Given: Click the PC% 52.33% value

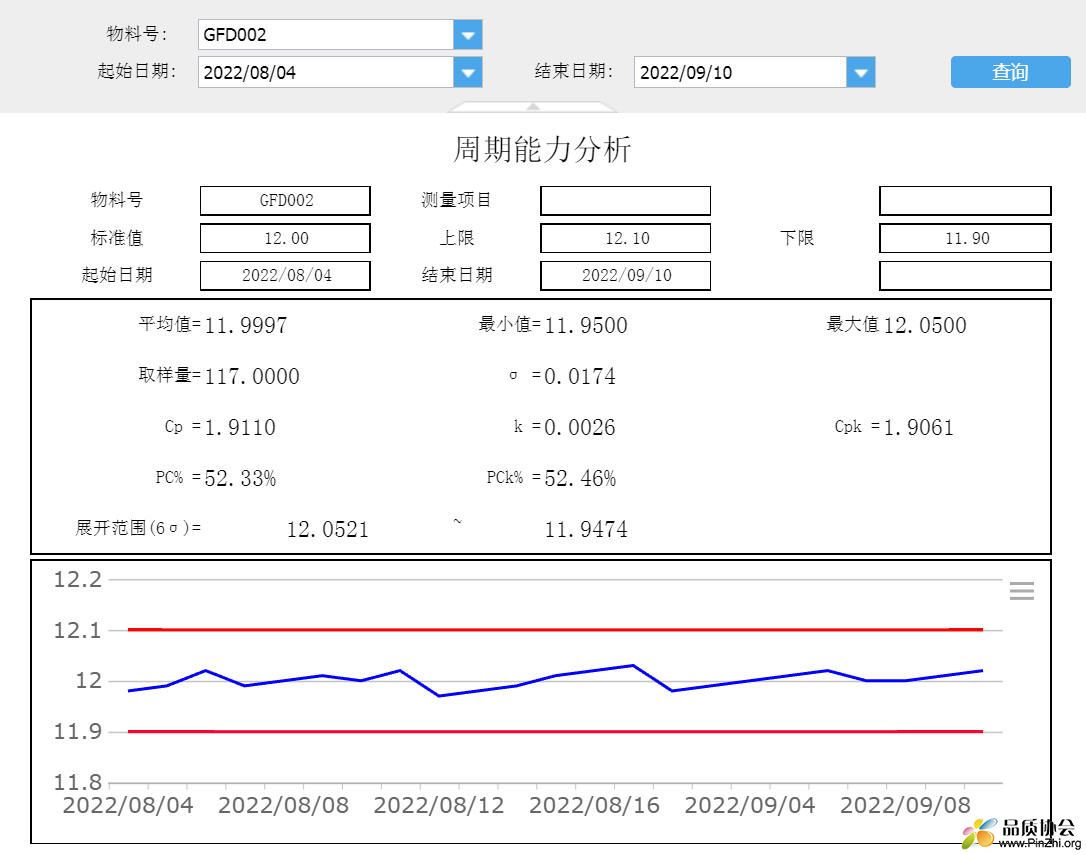Looking at the screenshot, I should (240, 478).
